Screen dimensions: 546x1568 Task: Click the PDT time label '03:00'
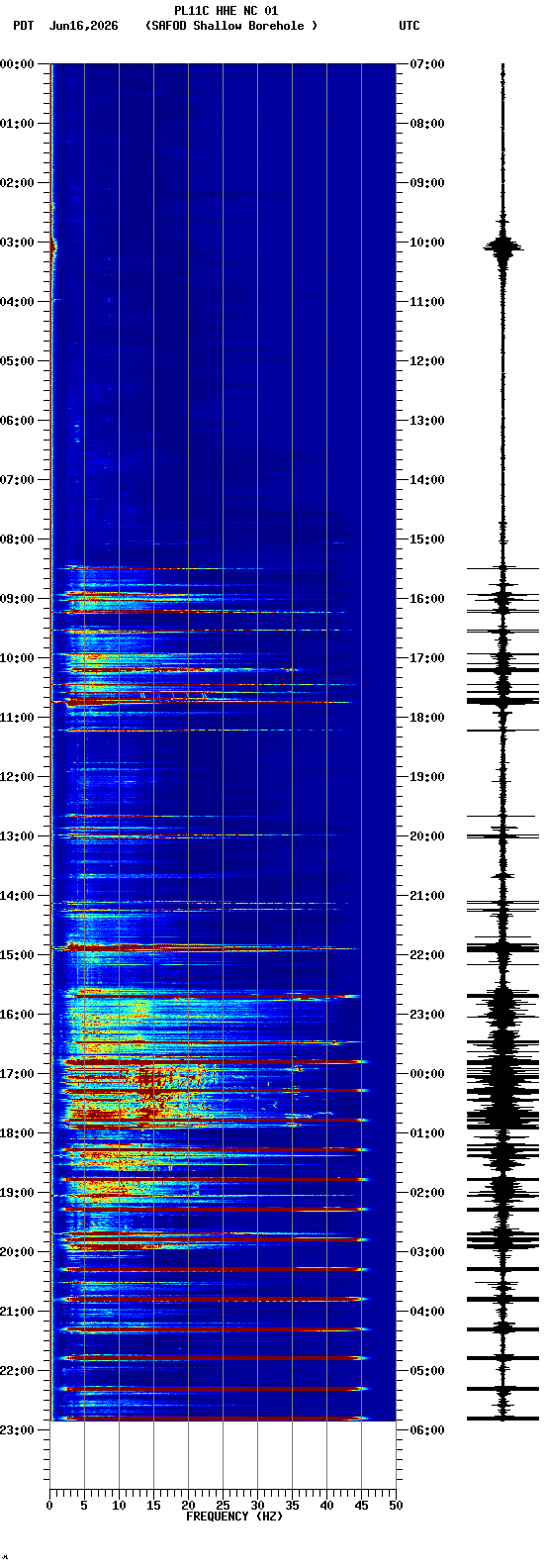(x=17, y=243)
